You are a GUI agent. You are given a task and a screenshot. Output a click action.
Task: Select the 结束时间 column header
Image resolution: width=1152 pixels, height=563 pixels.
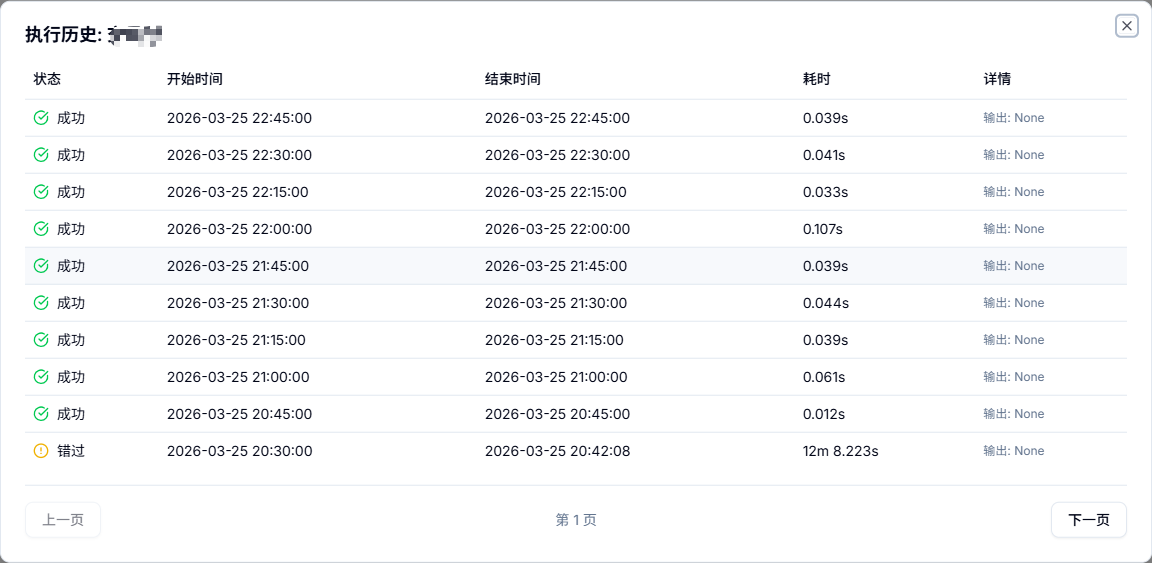click(x=513, y=79)
